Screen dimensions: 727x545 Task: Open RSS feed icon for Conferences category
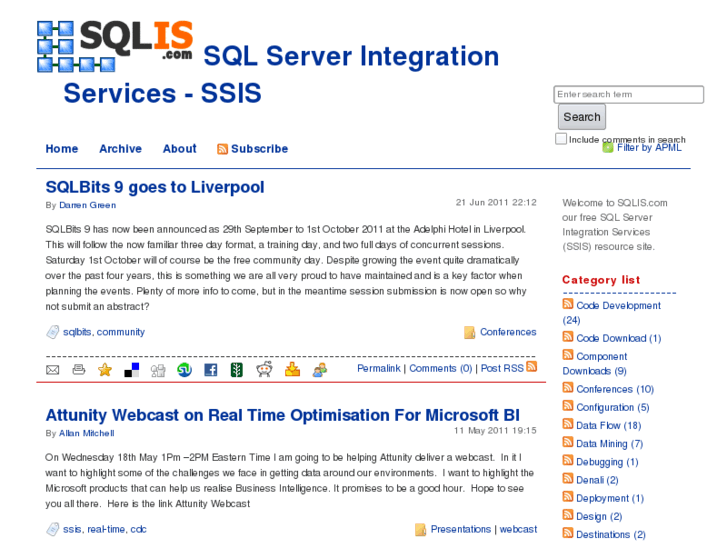pyautogui.click(x=568, y=387)
